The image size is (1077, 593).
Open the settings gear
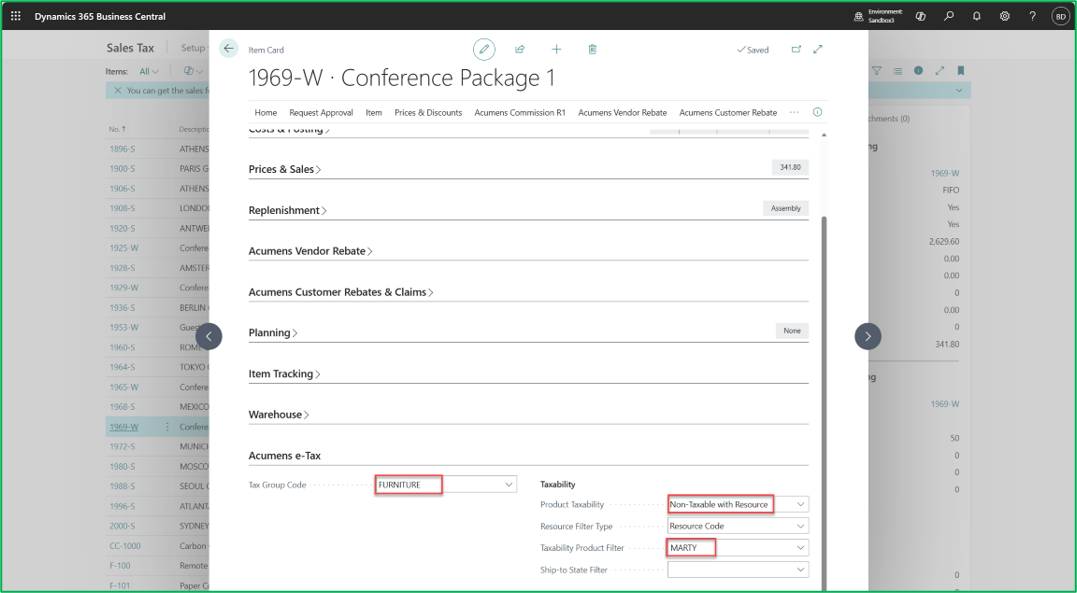pyautogui.click(x=1005, y=16)
